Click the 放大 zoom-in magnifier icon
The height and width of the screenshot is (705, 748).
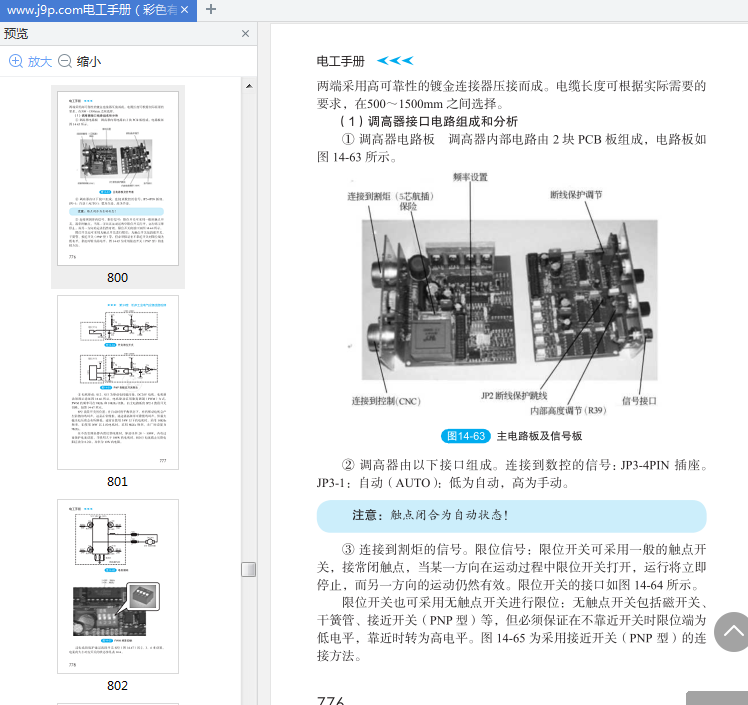coord(16,61)
